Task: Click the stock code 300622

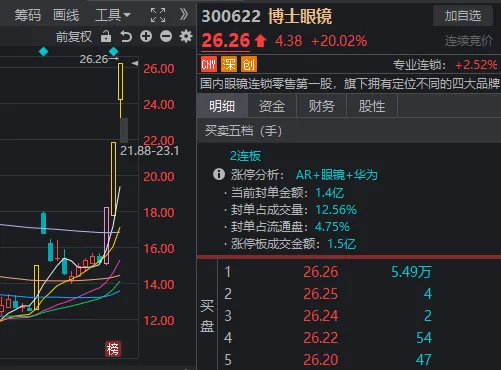Action: tap(231, 16)
